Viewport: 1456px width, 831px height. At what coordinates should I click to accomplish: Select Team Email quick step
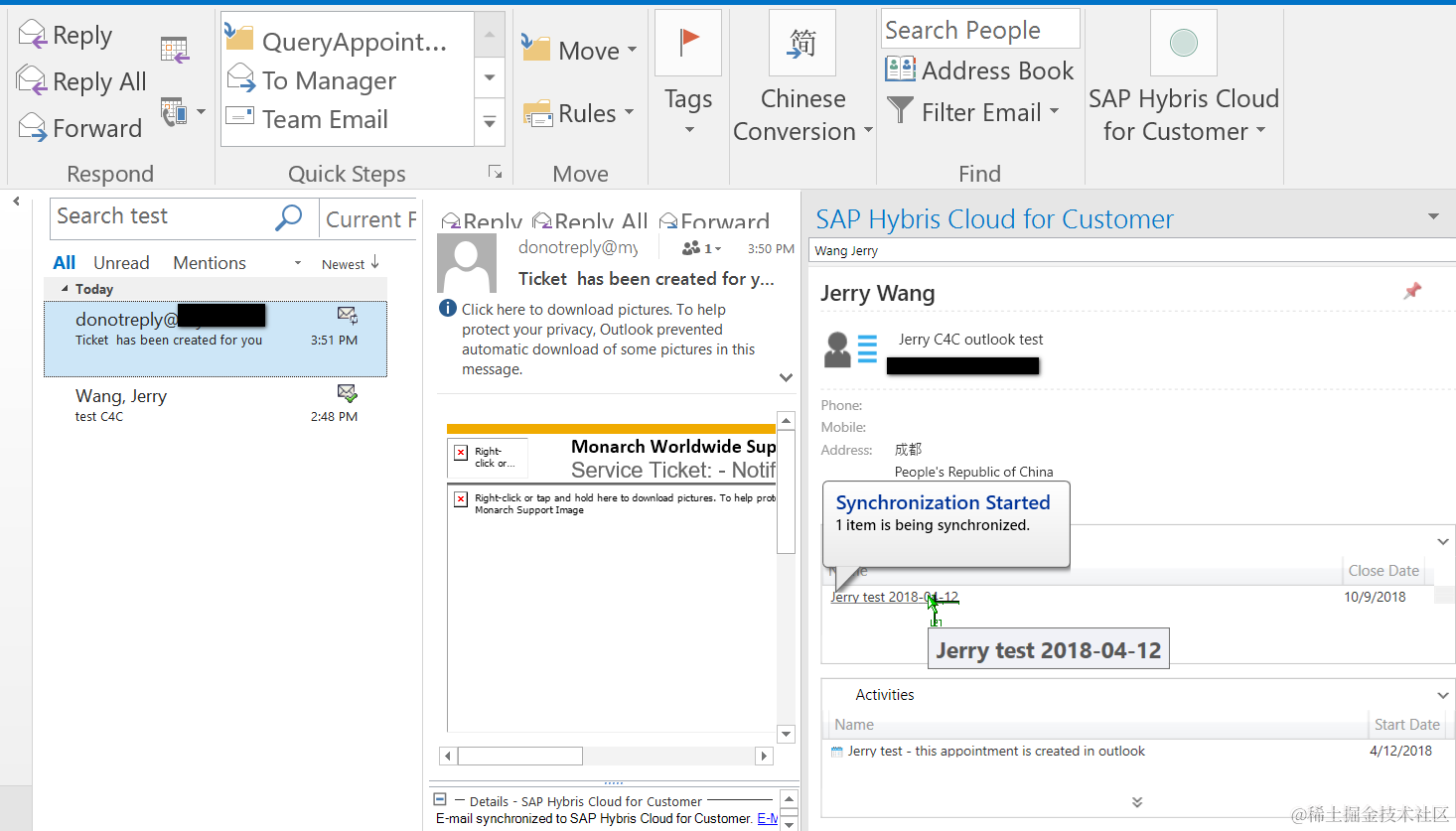[x=307, y=119]
